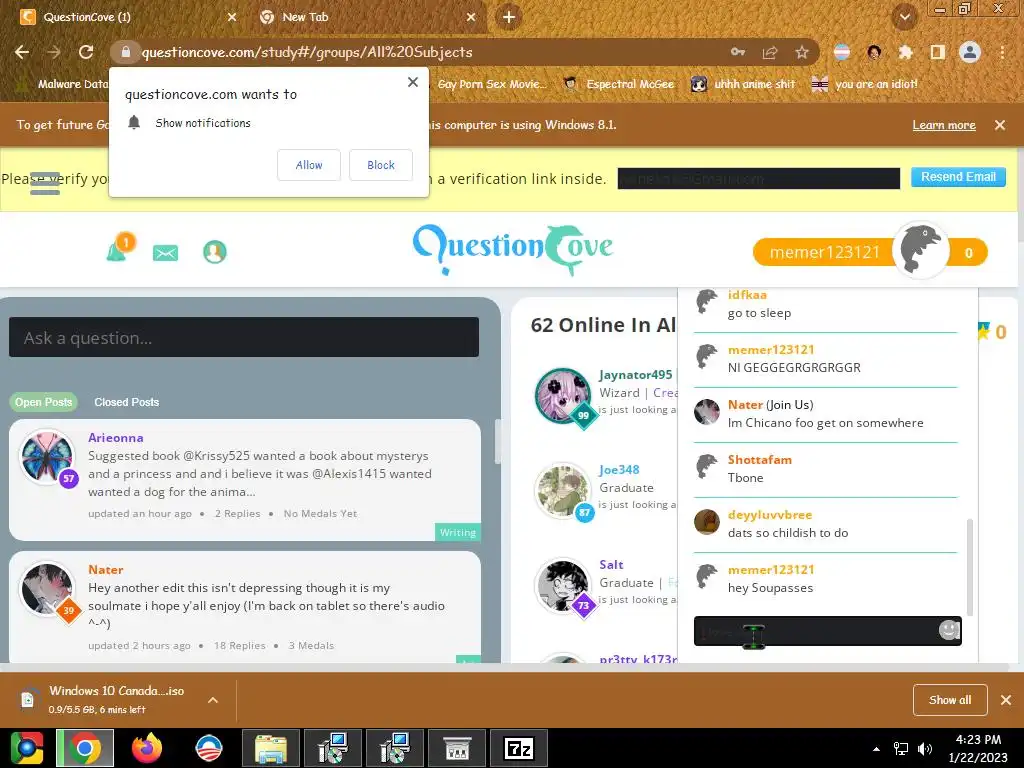The height and width of the screenshot is (768, 1024).
Task: Open Arieonna's profile link
Action: click(116, 438)
